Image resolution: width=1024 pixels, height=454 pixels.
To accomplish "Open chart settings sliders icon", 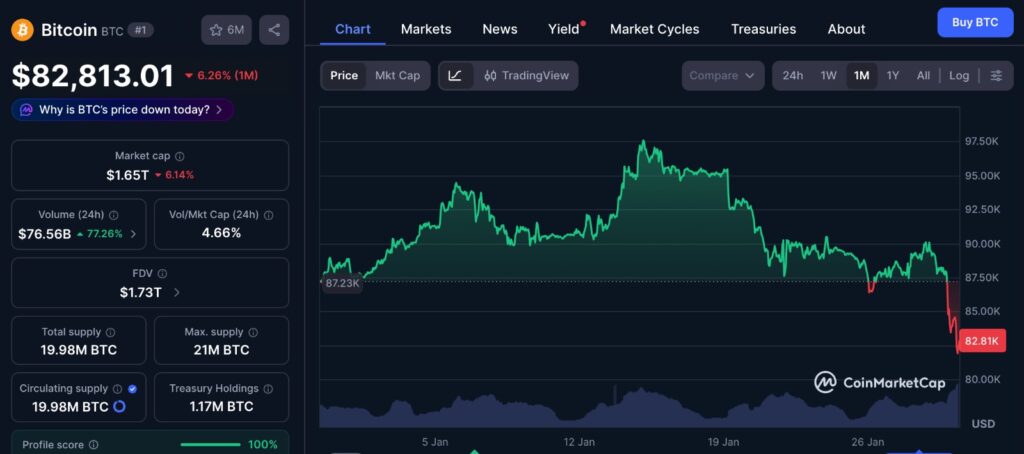I will (x=996, y=76).
